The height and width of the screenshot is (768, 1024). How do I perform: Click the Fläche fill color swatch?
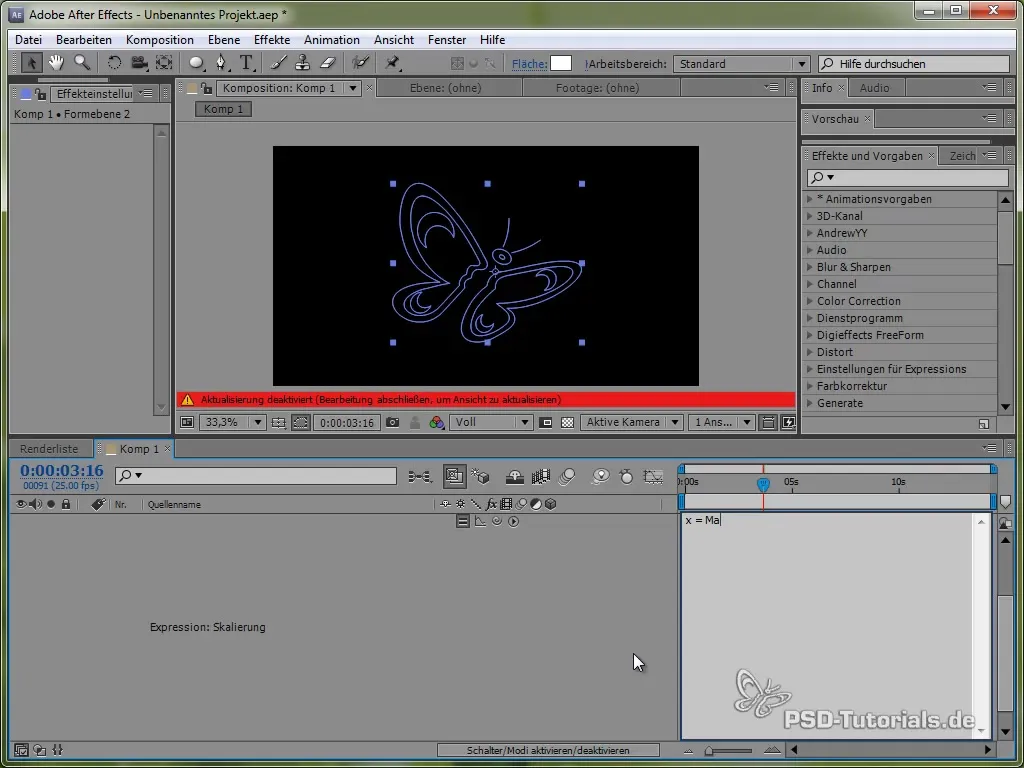click(561, 63)
